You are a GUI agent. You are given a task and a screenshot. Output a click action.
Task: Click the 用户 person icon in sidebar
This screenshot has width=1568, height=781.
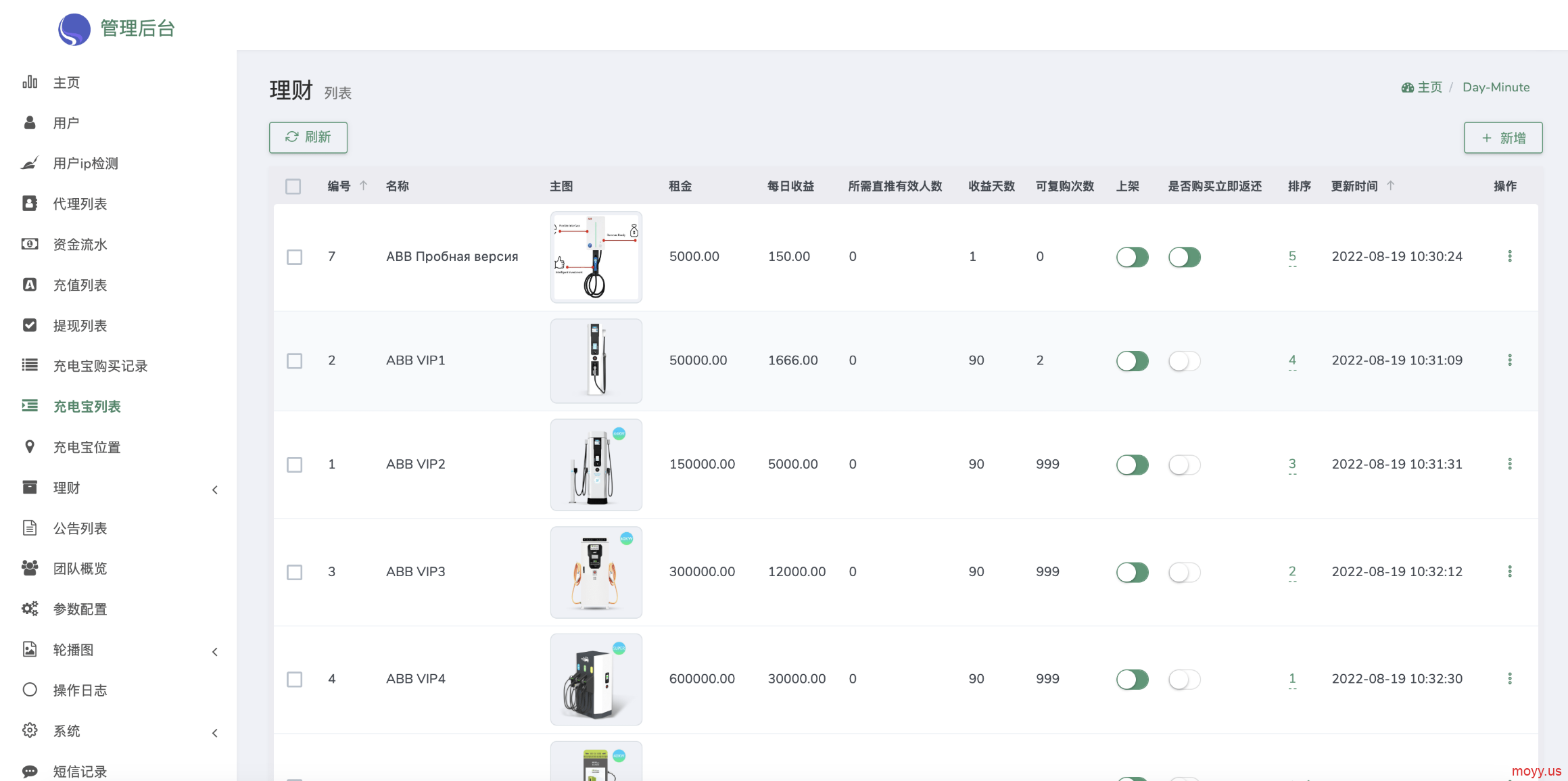(30, 122)
